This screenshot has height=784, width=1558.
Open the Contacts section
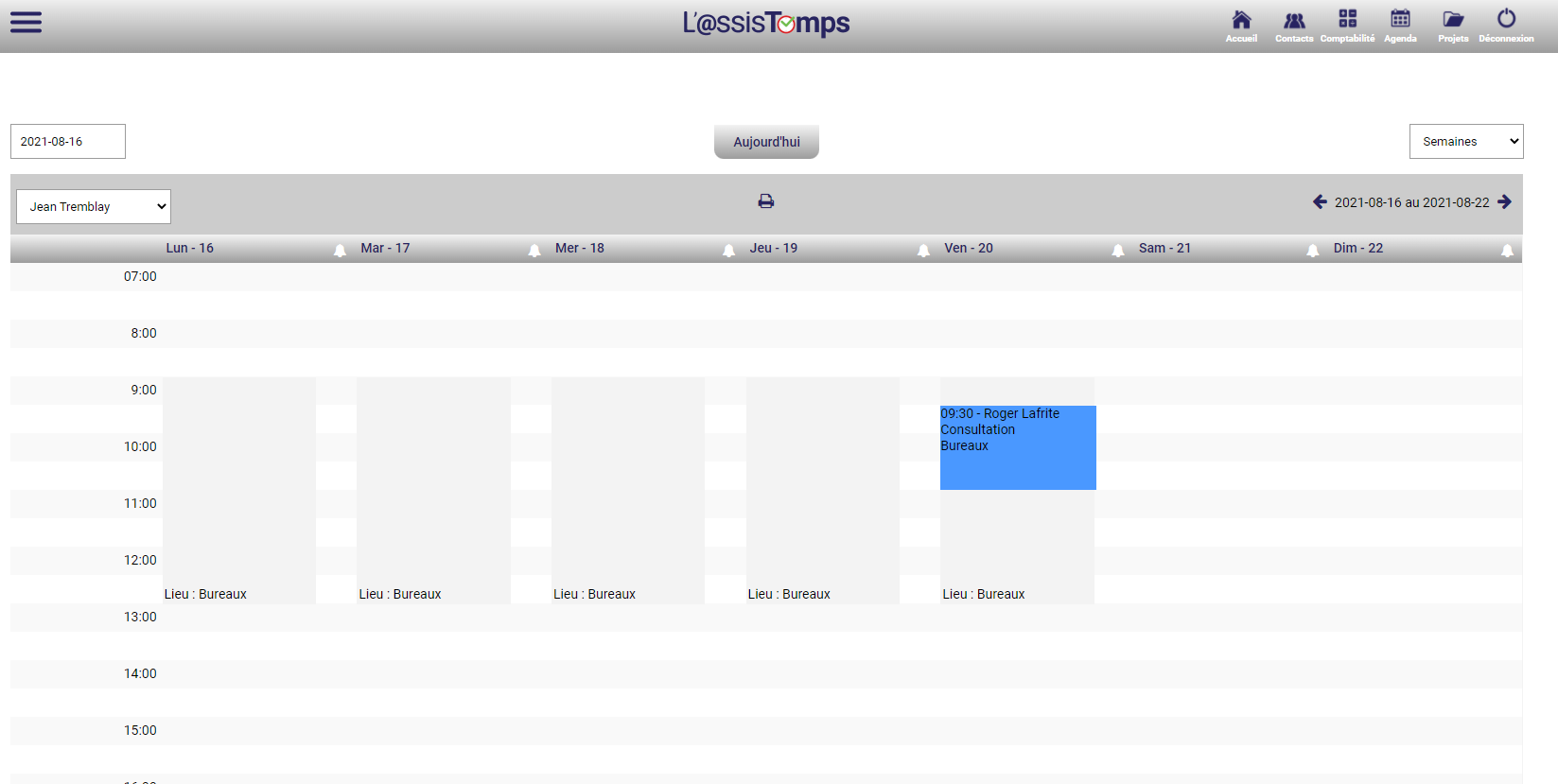[x=1294, y=26]
